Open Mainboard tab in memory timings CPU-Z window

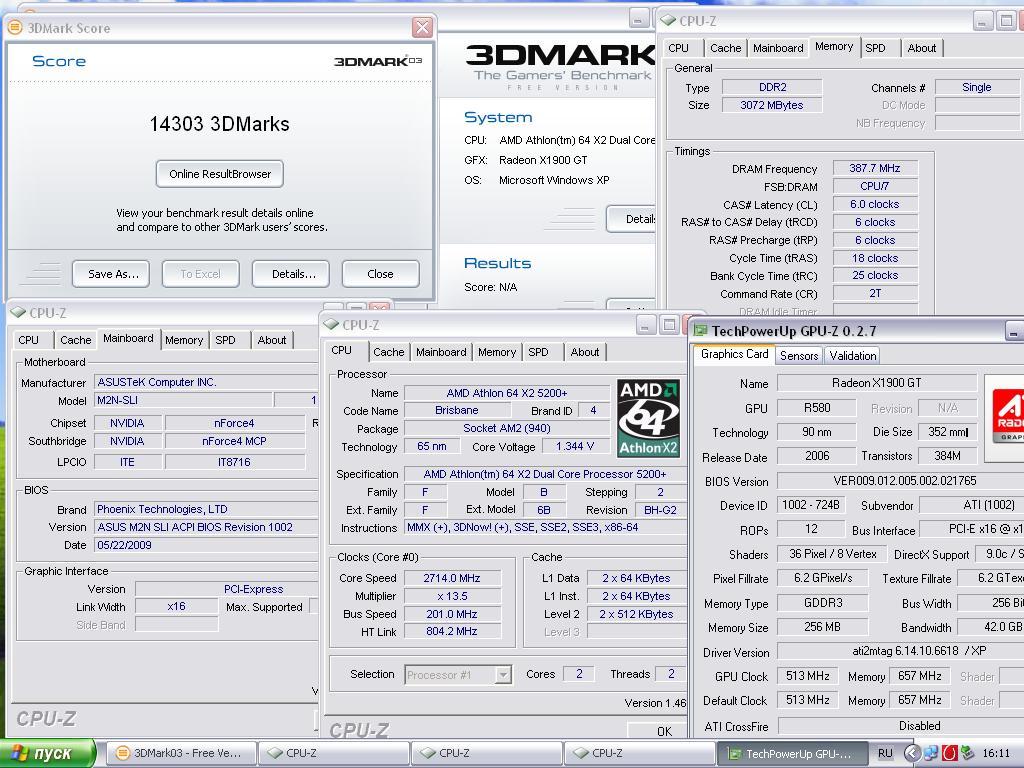(x=778, y=48)
